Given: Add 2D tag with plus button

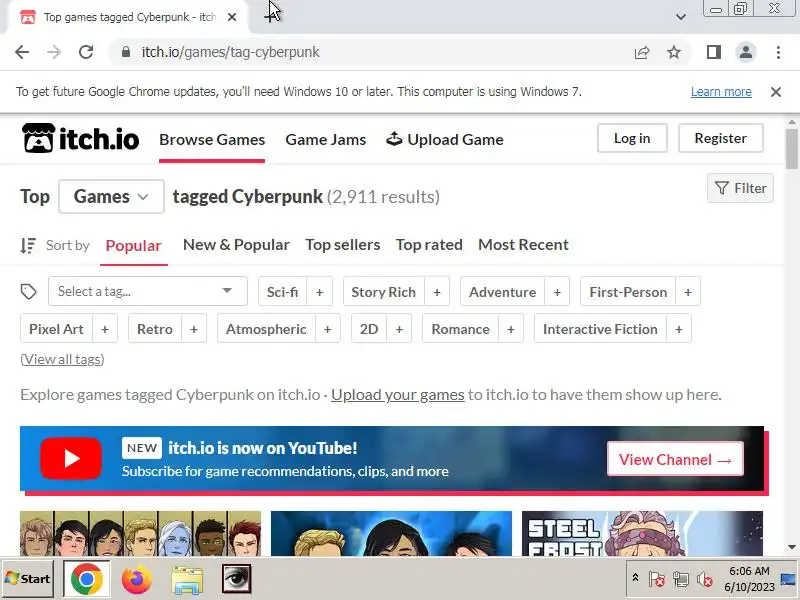Looking at the screenshot, I should tap(399, 329).
